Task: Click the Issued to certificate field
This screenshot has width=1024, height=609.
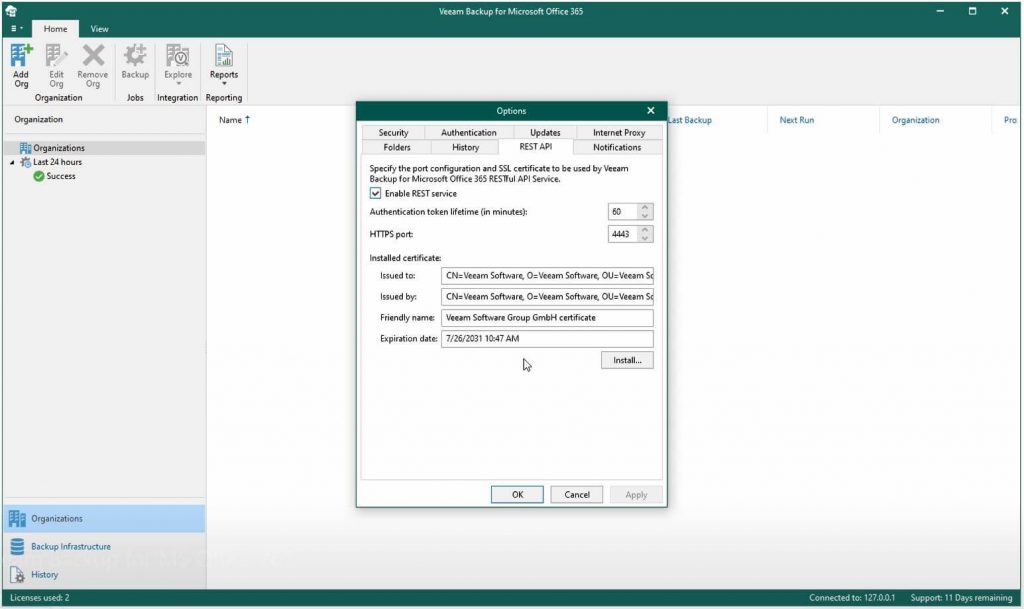Action: (x=547, y=275)
